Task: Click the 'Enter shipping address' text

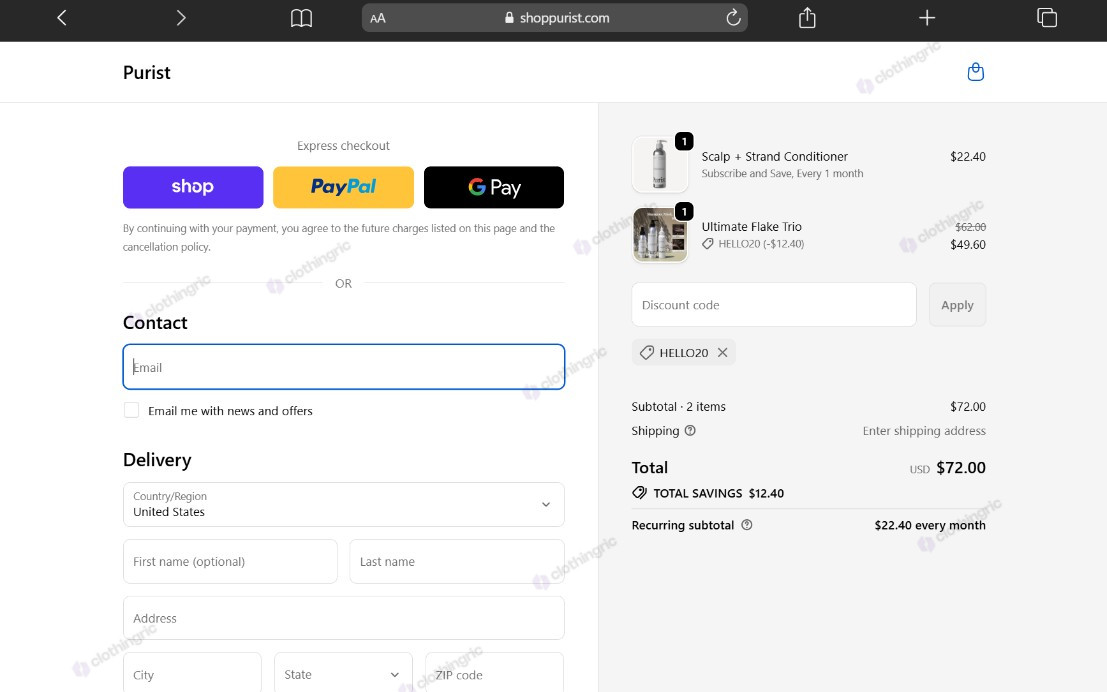Action: point(924,431)
